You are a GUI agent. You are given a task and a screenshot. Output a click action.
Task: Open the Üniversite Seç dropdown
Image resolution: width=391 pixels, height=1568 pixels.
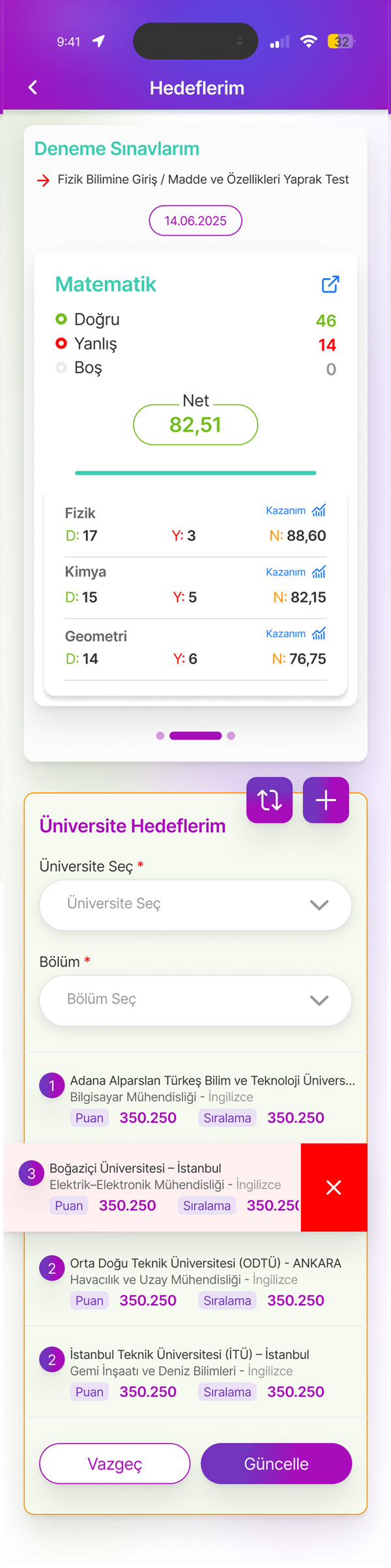(x=195, y=905)
